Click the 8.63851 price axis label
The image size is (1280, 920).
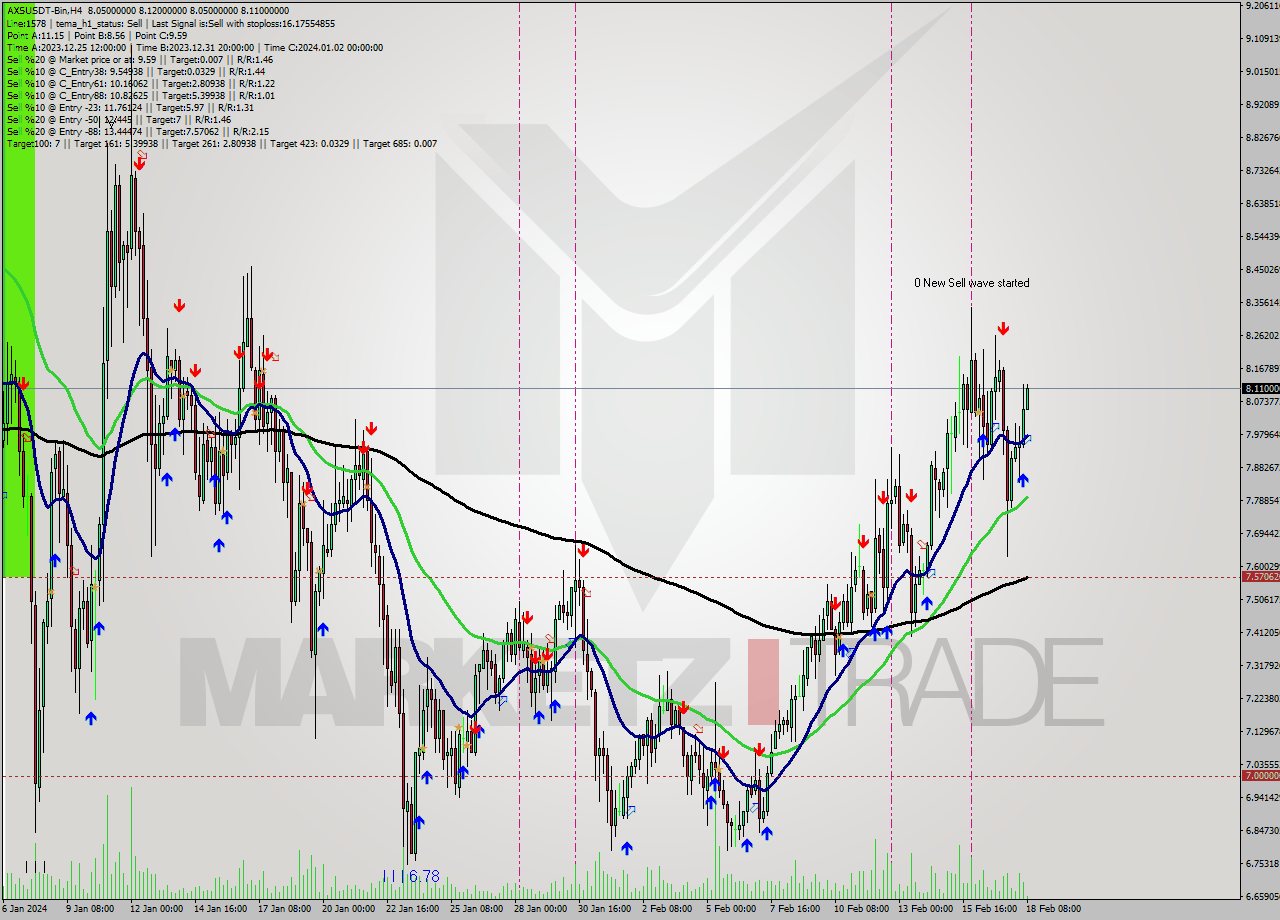point(1261,203)
